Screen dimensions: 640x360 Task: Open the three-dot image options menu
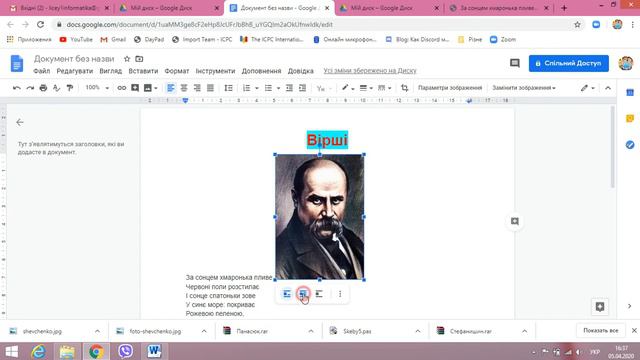click(x=340, y=294)
